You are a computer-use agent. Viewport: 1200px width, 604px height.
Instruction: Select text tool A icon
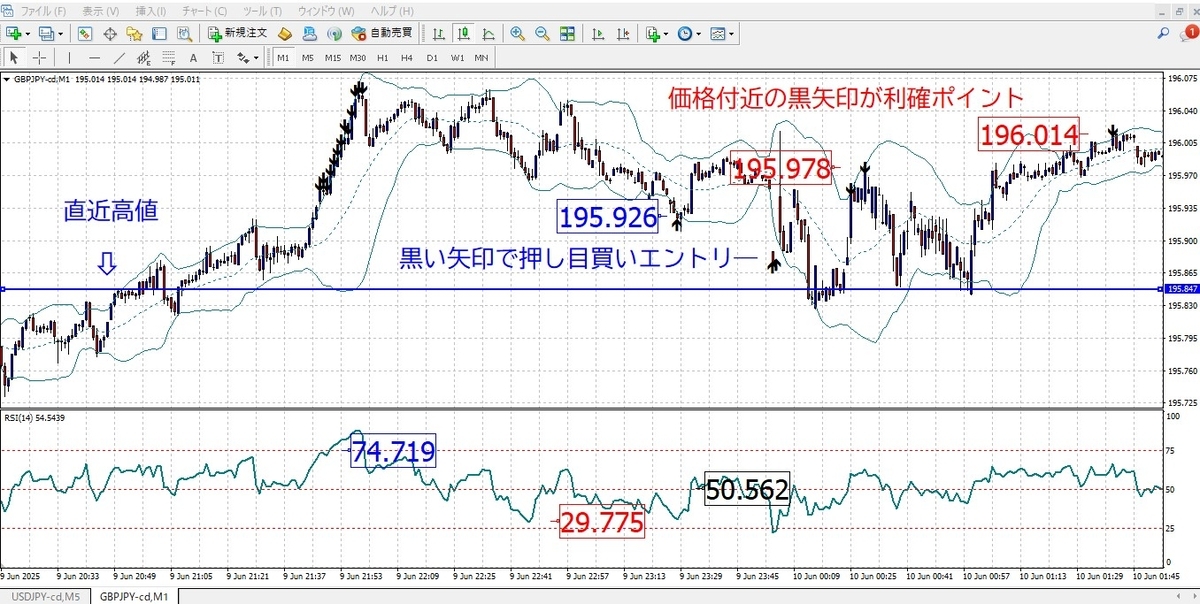pyautogui.click(x=194, y=57)
